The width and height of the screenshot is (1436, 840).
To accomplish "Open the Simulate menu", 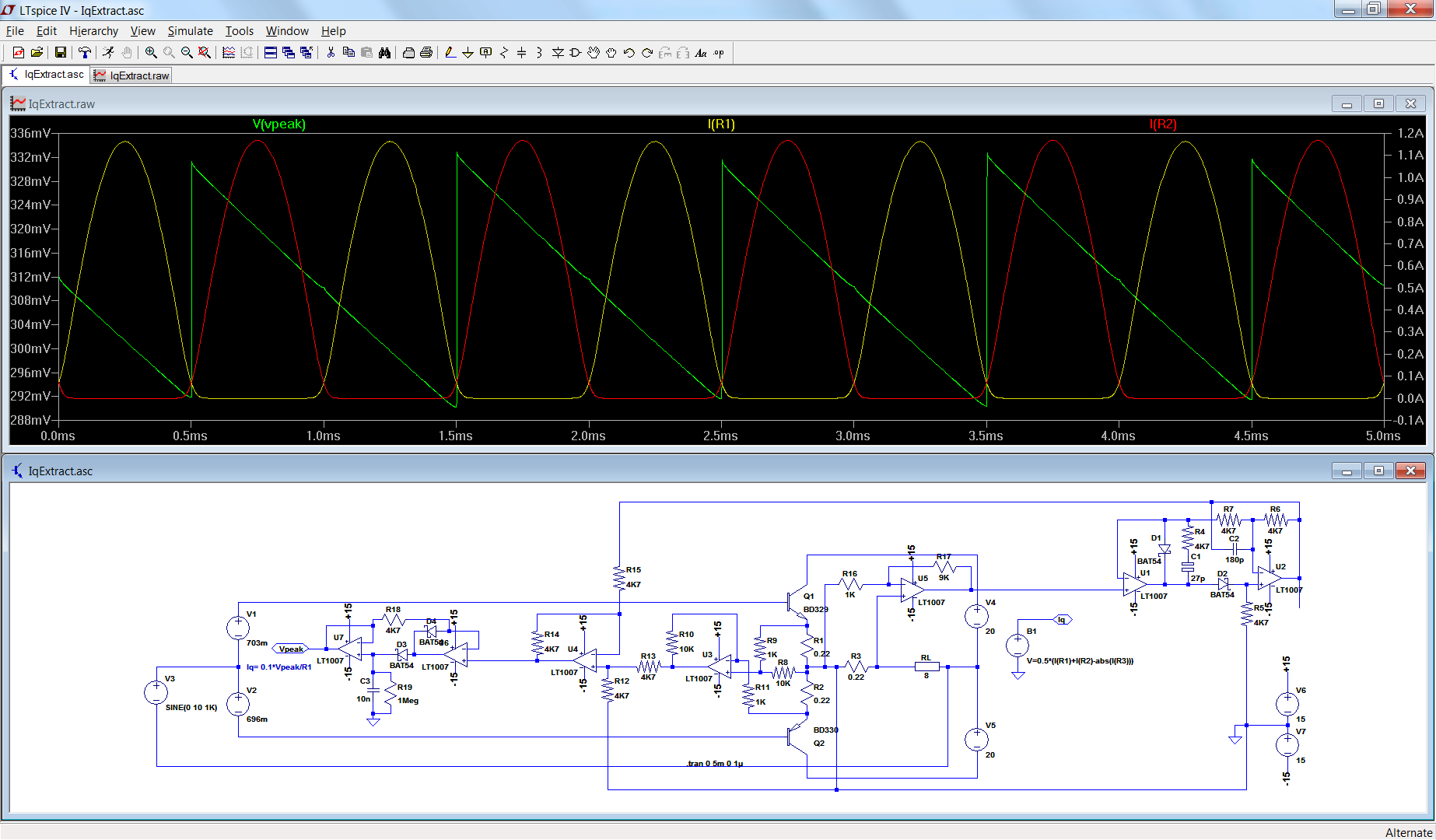I will click(190, 31).
